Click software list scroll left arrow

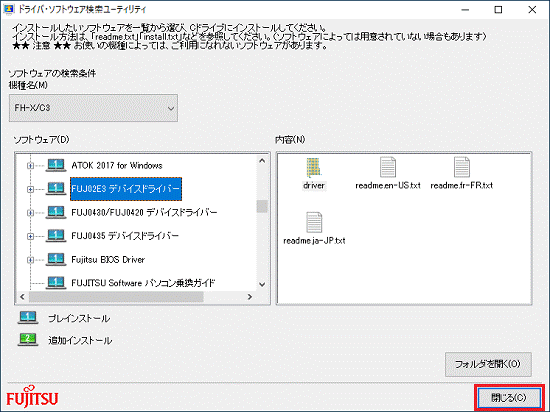(x=22, y=297)
